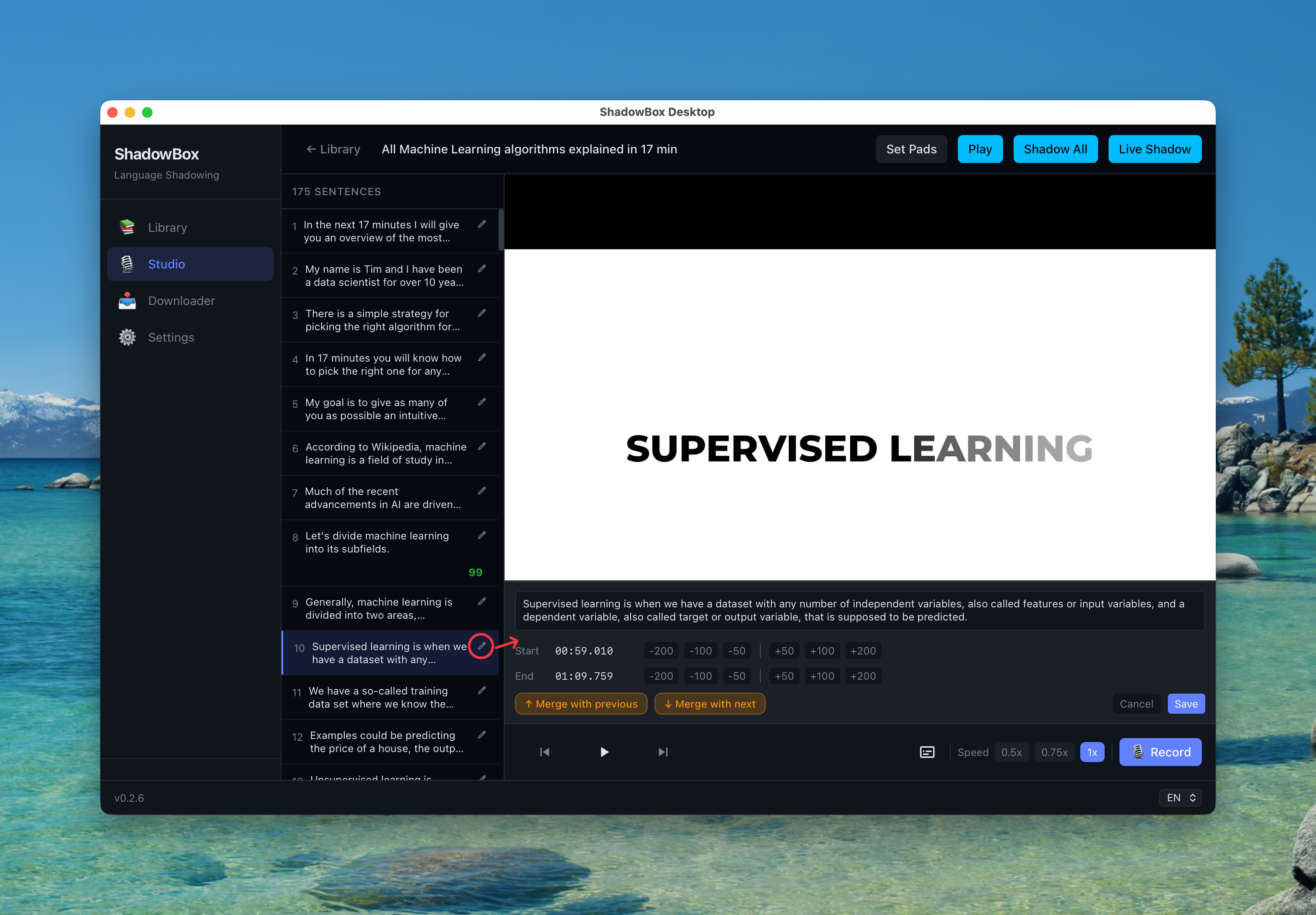This screenshot has width=1316, height=915.
Task: Merge sentence with previous
Action: pos(580,704)
